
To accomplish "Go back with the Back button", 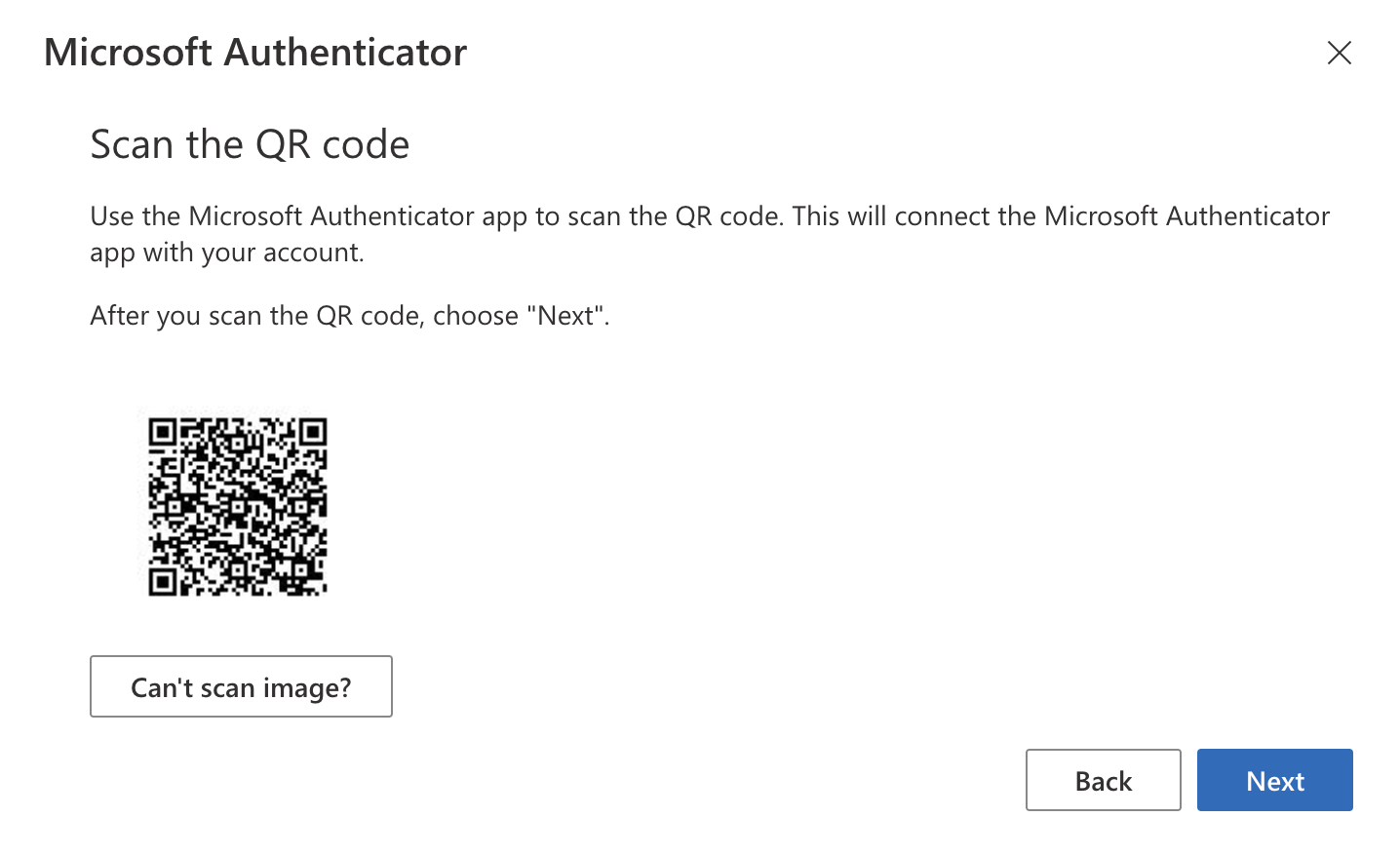I will [x=1103, y=780].
